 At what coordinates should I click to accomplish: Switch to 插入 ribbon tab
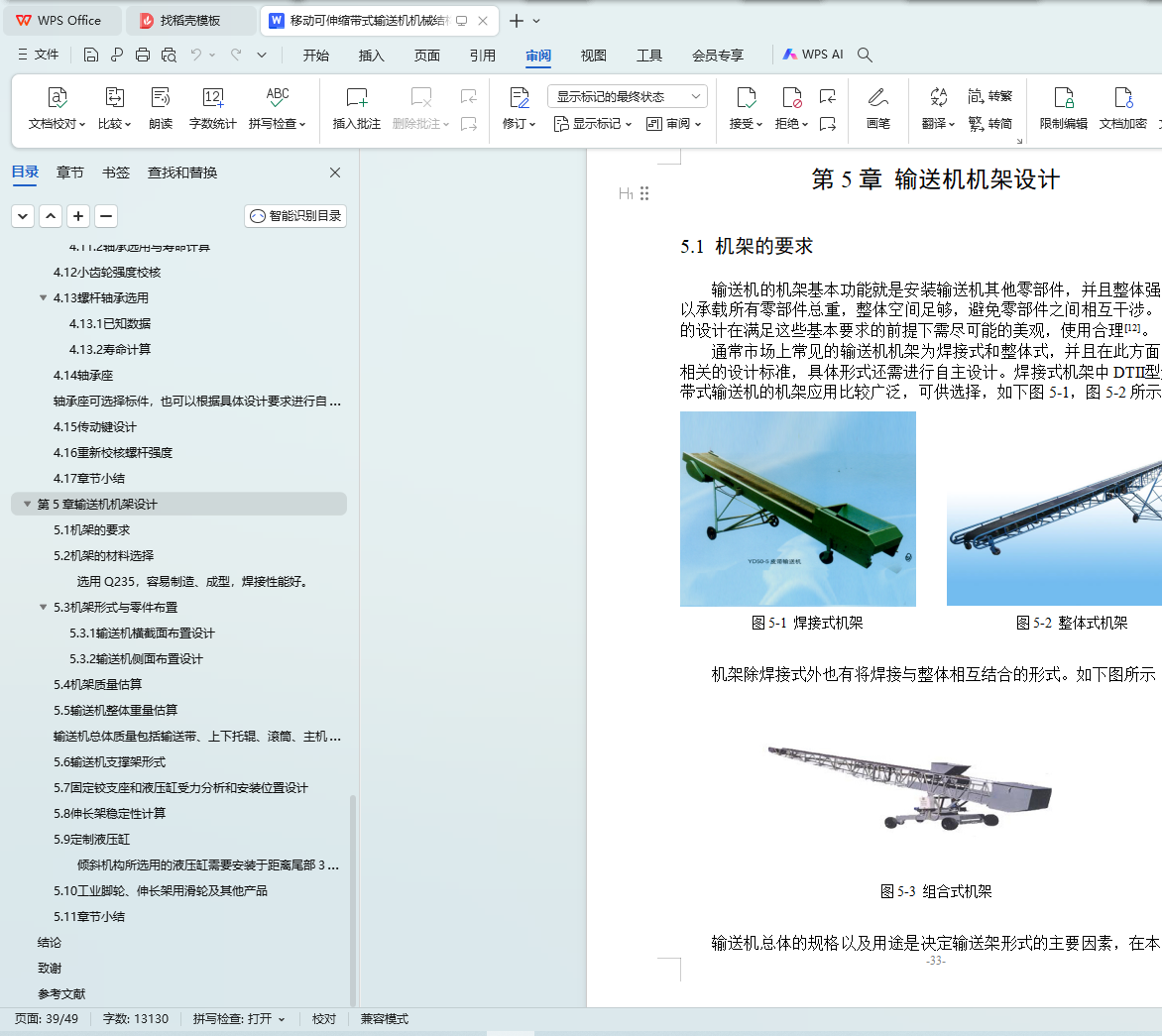pos(371,56)
